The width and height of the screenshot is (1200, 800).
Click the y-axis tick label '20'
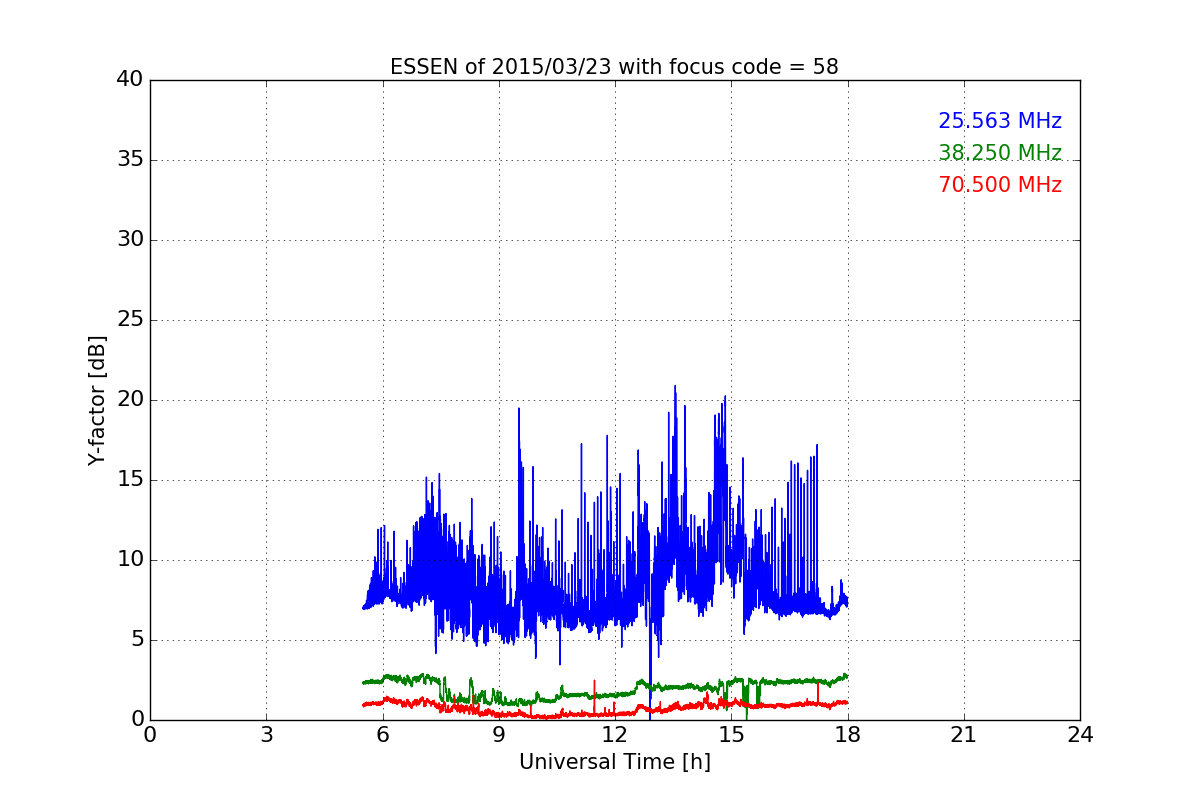130,400
